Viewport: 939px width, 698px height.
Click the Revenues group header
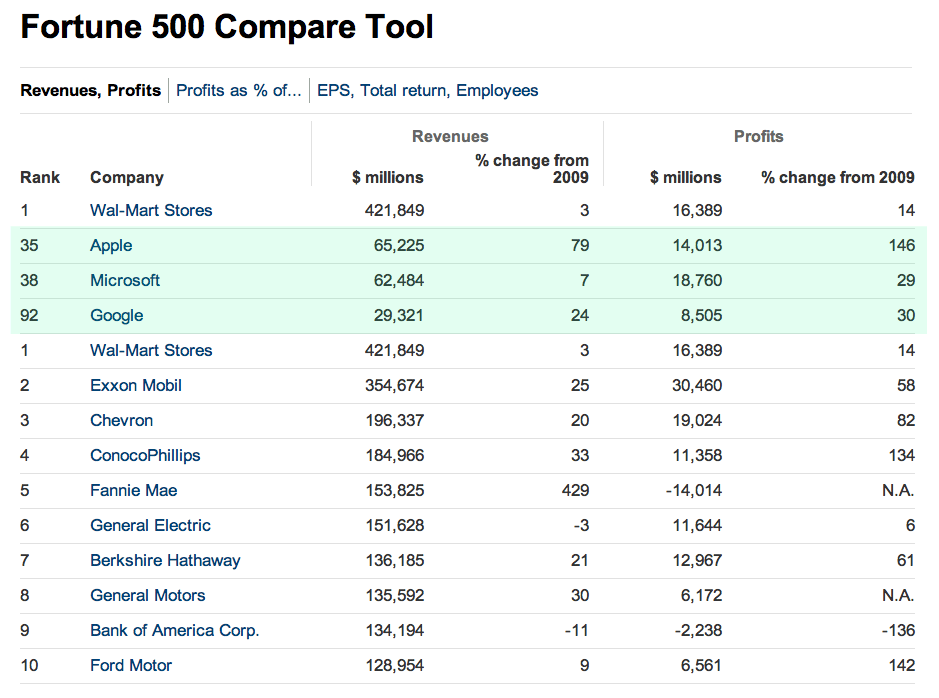click(x=450, y=136)
